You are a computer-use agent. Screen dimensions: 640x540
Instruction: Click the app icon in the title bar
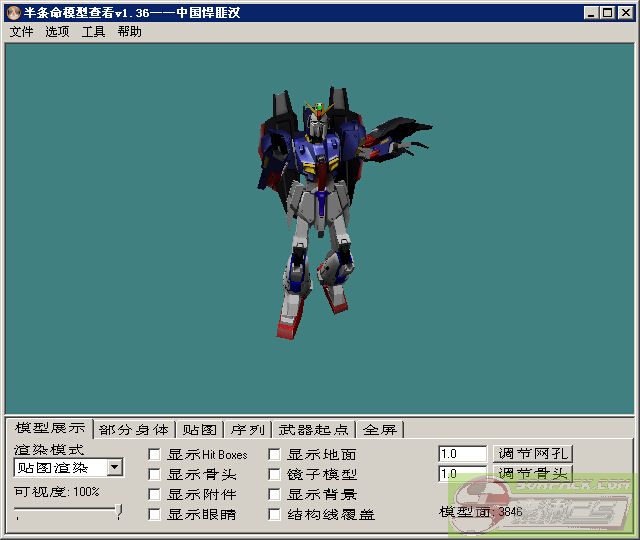coord(13,12)
